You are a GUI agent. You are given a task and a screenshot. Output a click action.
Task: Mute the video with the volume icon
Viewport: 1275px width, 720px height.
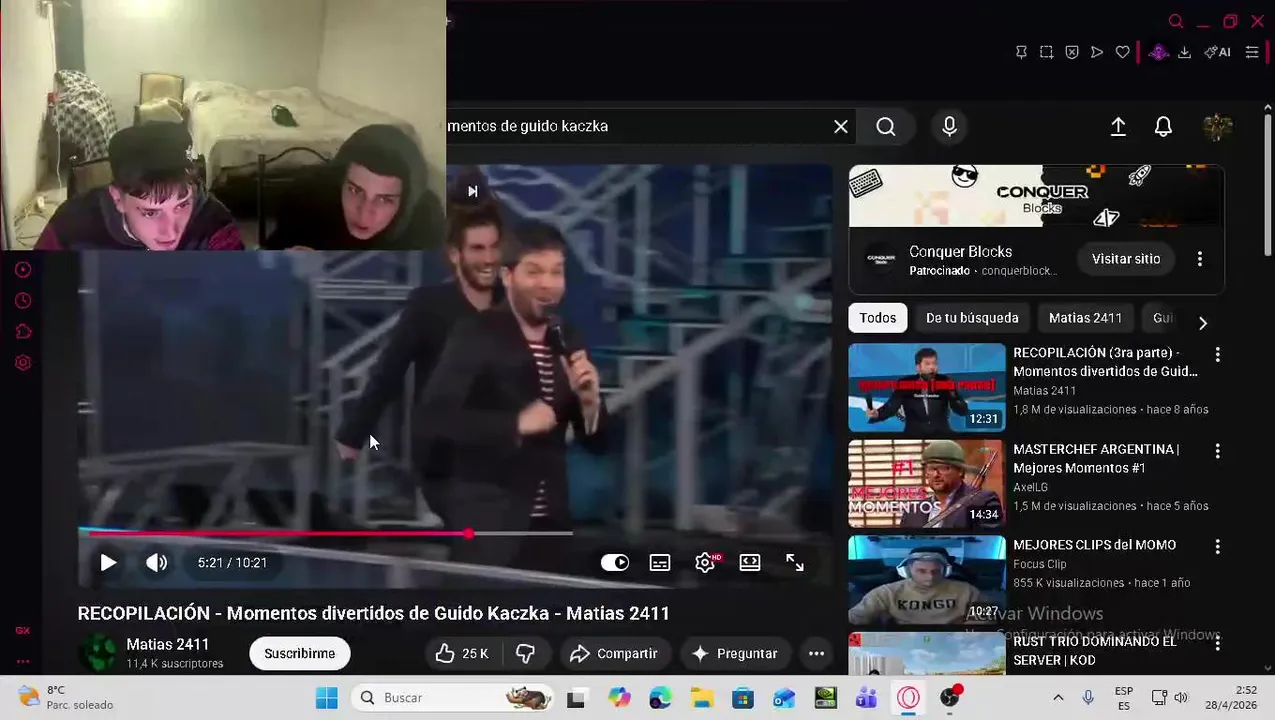click(x=157, y=563)
